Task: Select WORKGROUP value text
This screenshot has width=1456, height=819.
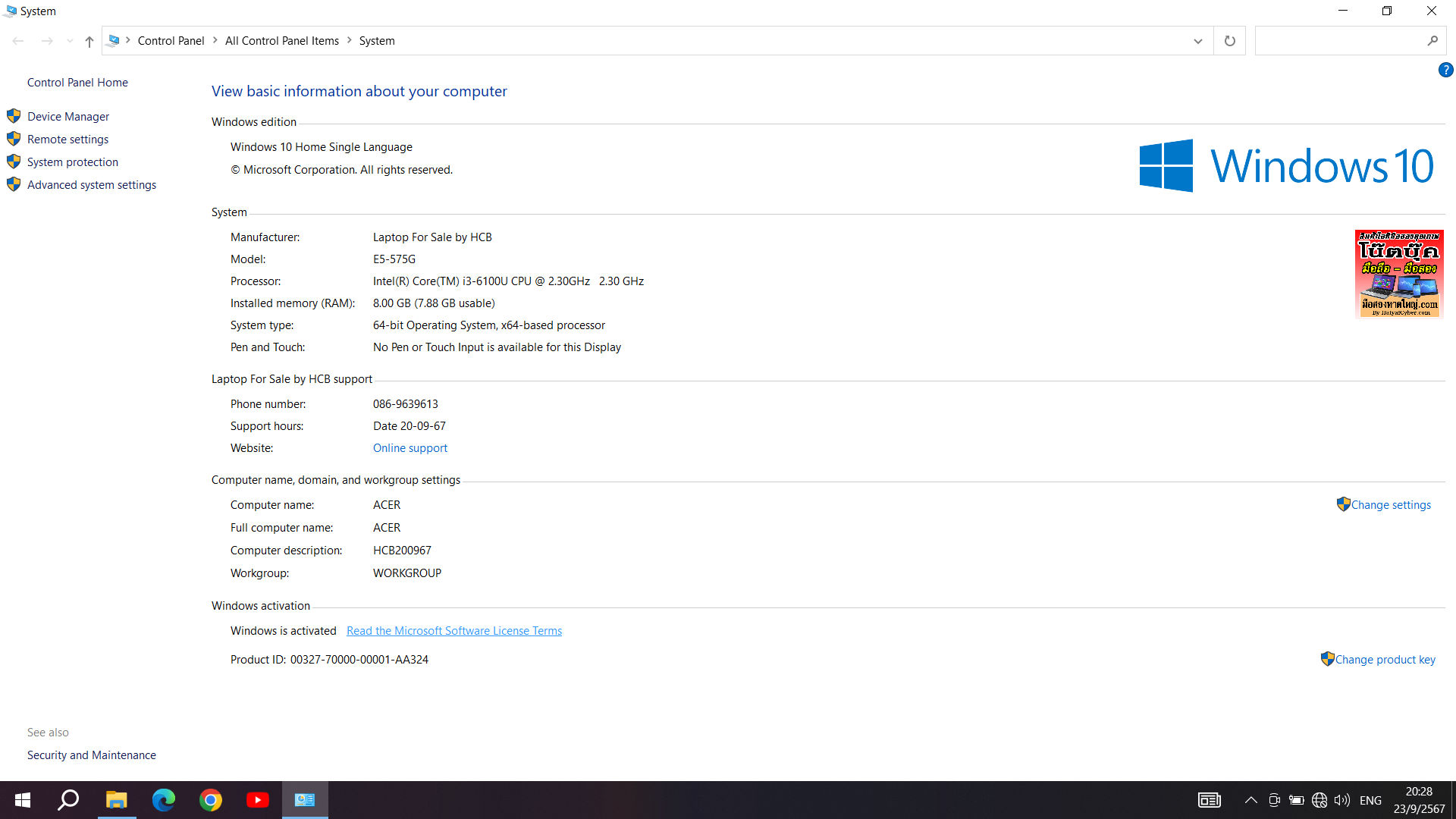Action: (407, 573)
